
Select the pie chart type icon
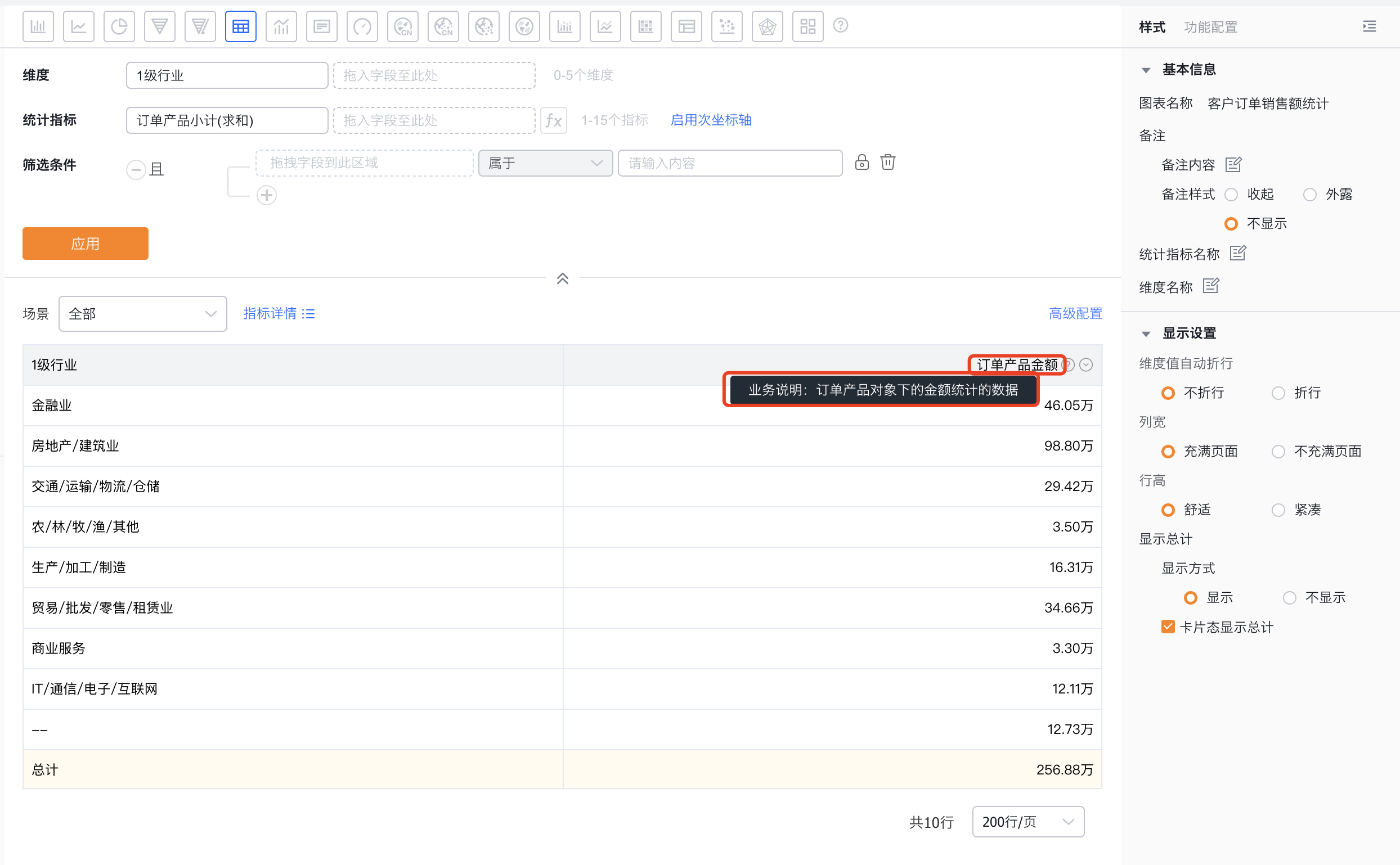pyautogui.click(x=119, y=26)
